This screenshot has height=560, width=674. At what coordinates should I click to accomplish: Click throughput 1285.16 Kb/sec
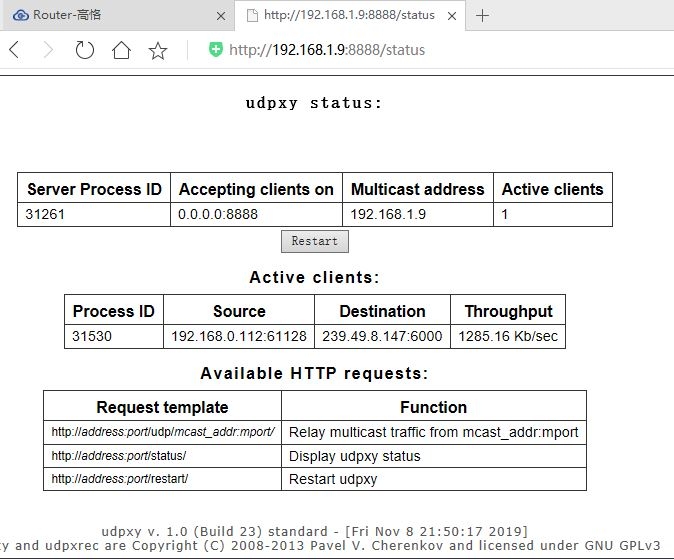(x=508, y=336)
